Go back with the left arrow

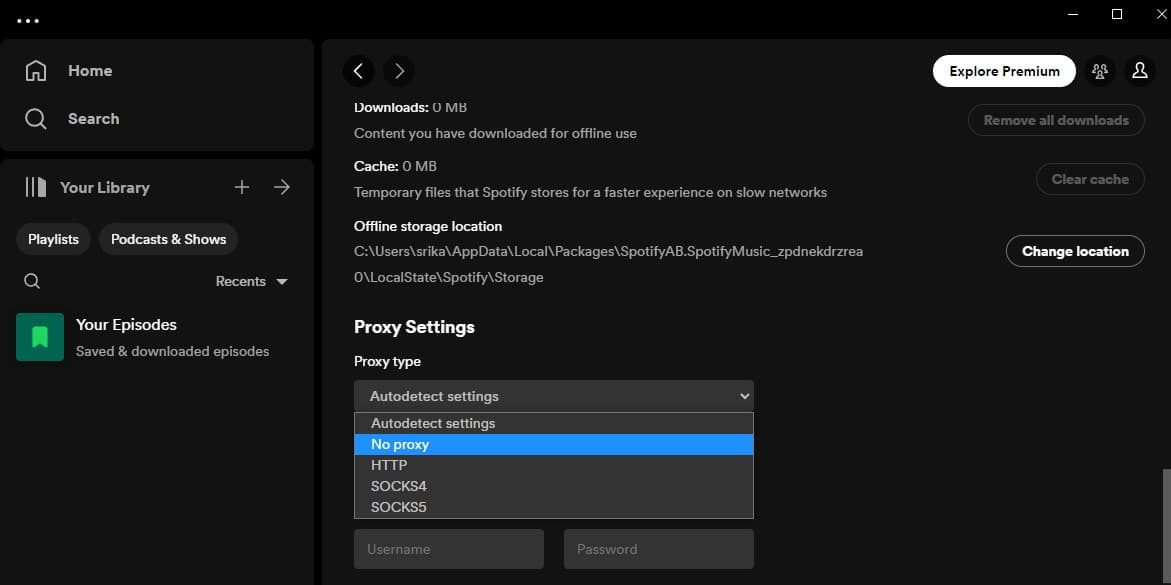click(358, 71)
